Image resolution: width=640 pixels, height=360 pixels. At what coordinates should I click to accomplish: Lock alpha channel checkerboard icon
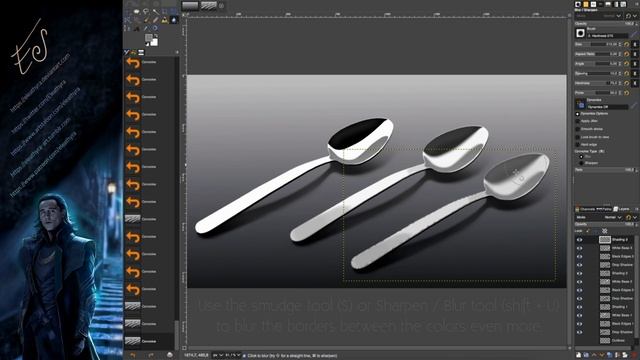coord(604,231)
